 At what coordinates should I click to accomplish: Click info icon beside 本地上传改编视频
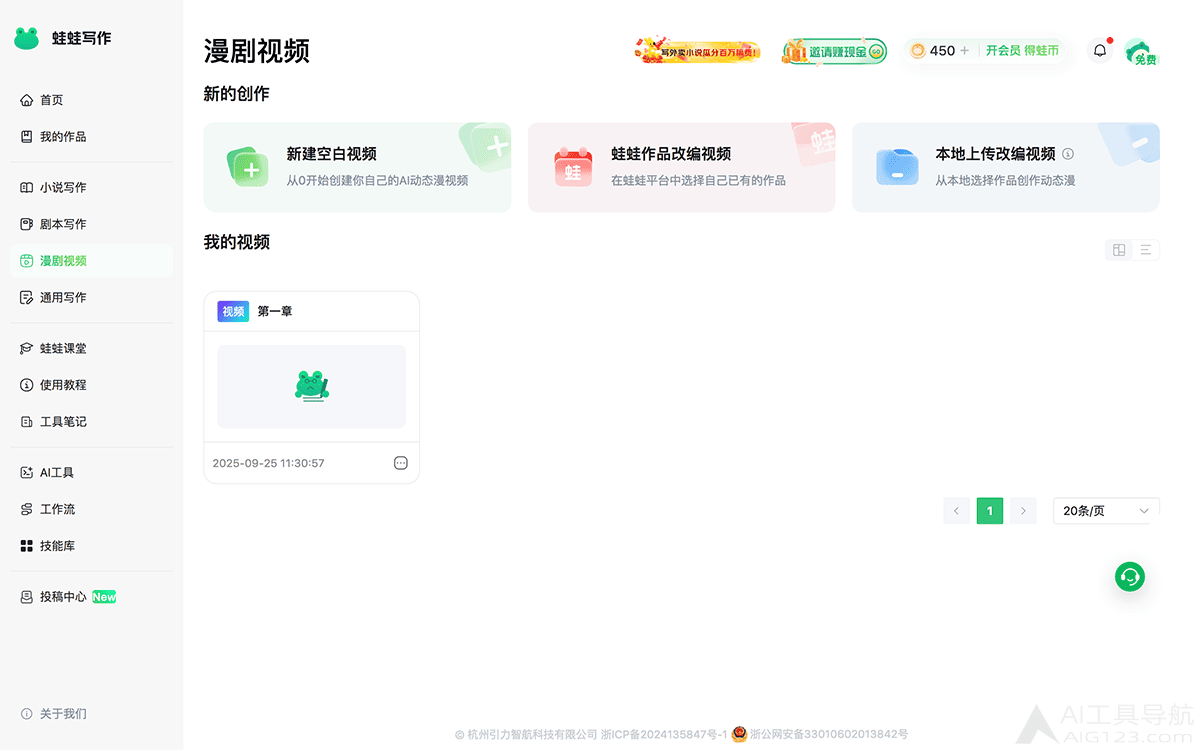1068,154
